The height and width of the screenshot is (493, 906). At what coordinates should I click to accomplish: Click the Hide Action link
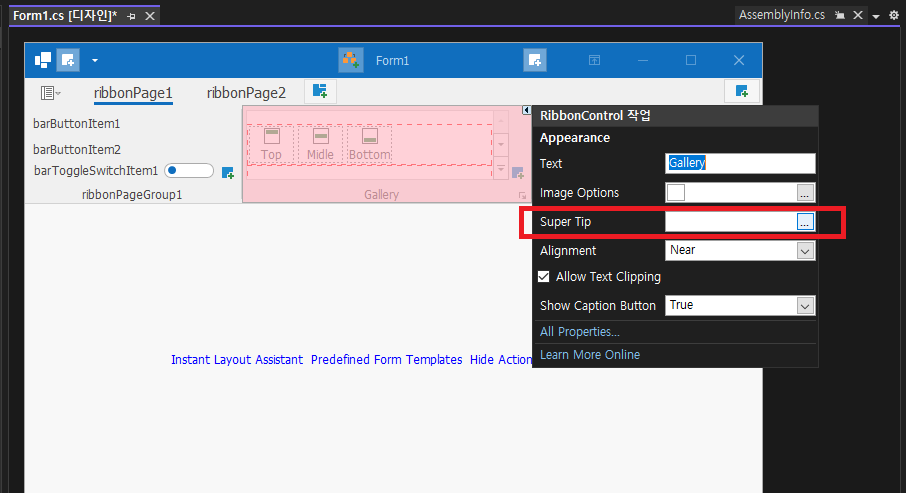[x=500, y=359]
